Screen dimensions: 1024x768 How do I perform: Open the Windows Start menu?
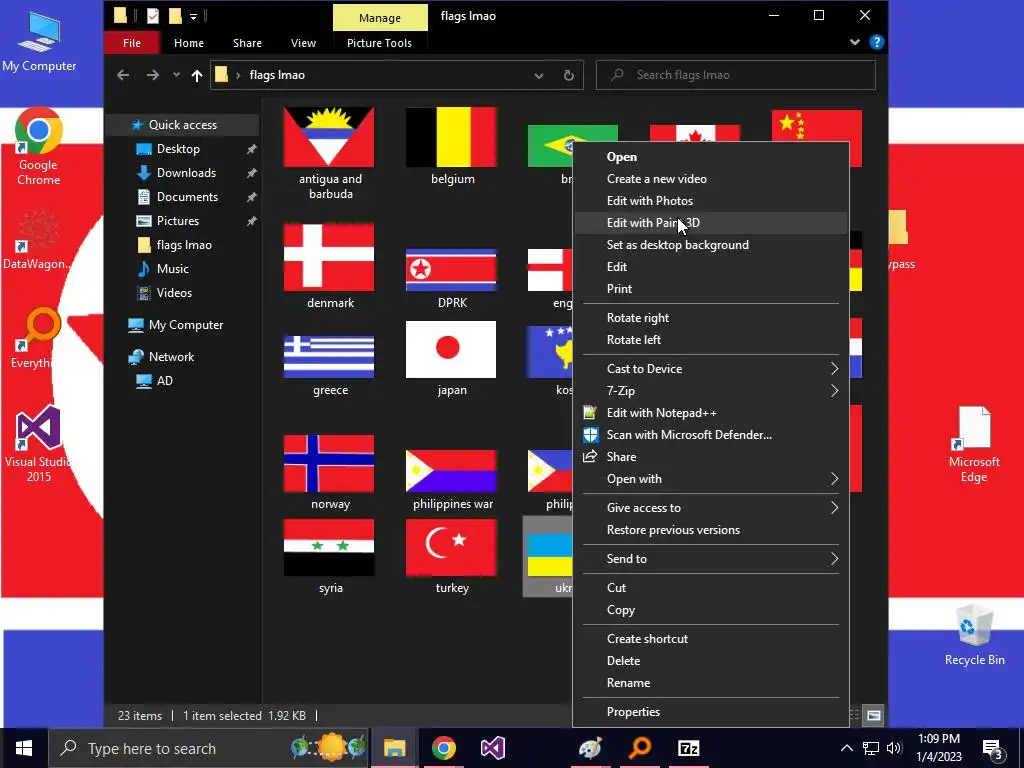(x=24, y=748)
